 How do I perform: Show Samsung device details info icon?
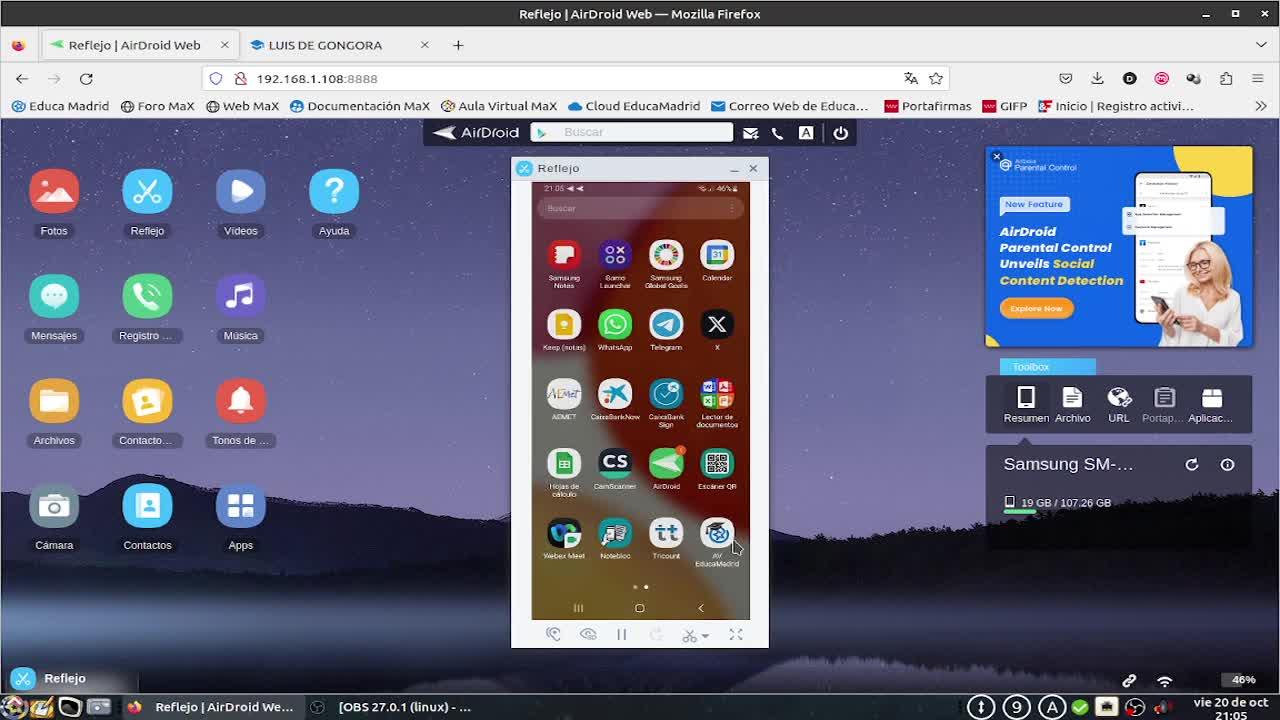(1227, 465)
